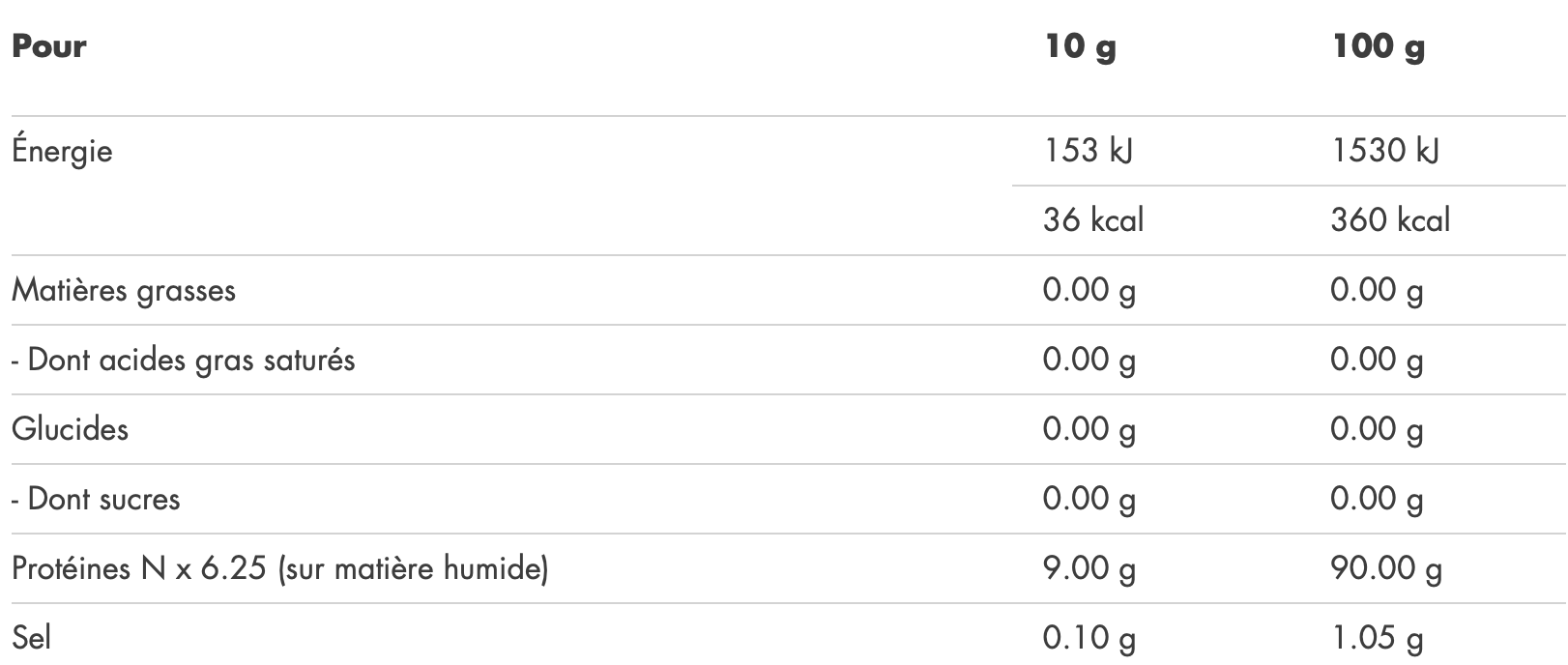The width and height of the screenshot is (1568, 665).
Task: Click "Dont acides gras saturés" label
Action: tap(184, 360)
